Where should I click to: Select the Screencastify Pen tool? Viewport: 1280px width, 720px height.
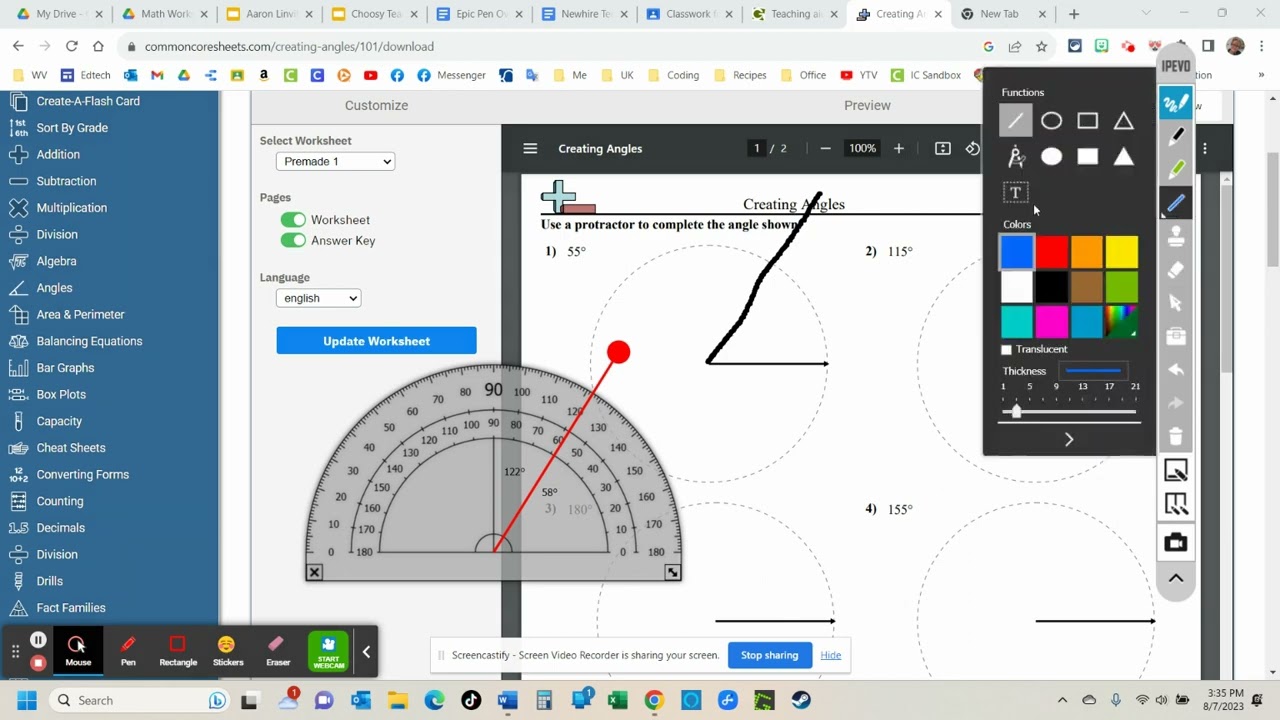(128, 651)
